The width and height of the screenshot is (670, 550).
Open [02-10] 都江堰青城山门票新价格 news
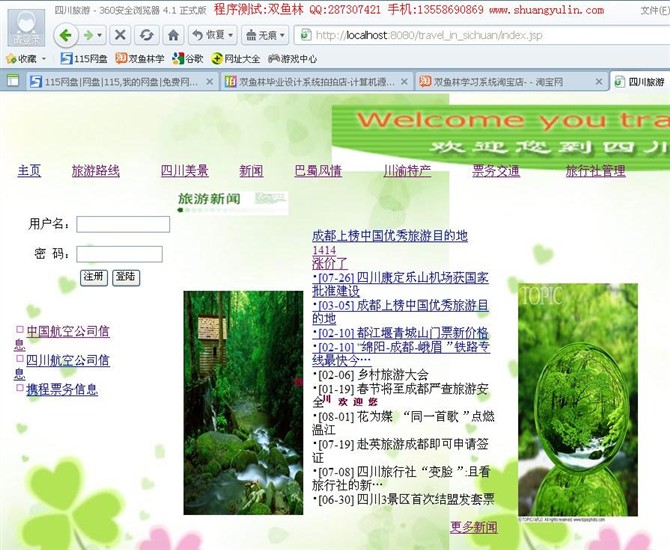401,333
